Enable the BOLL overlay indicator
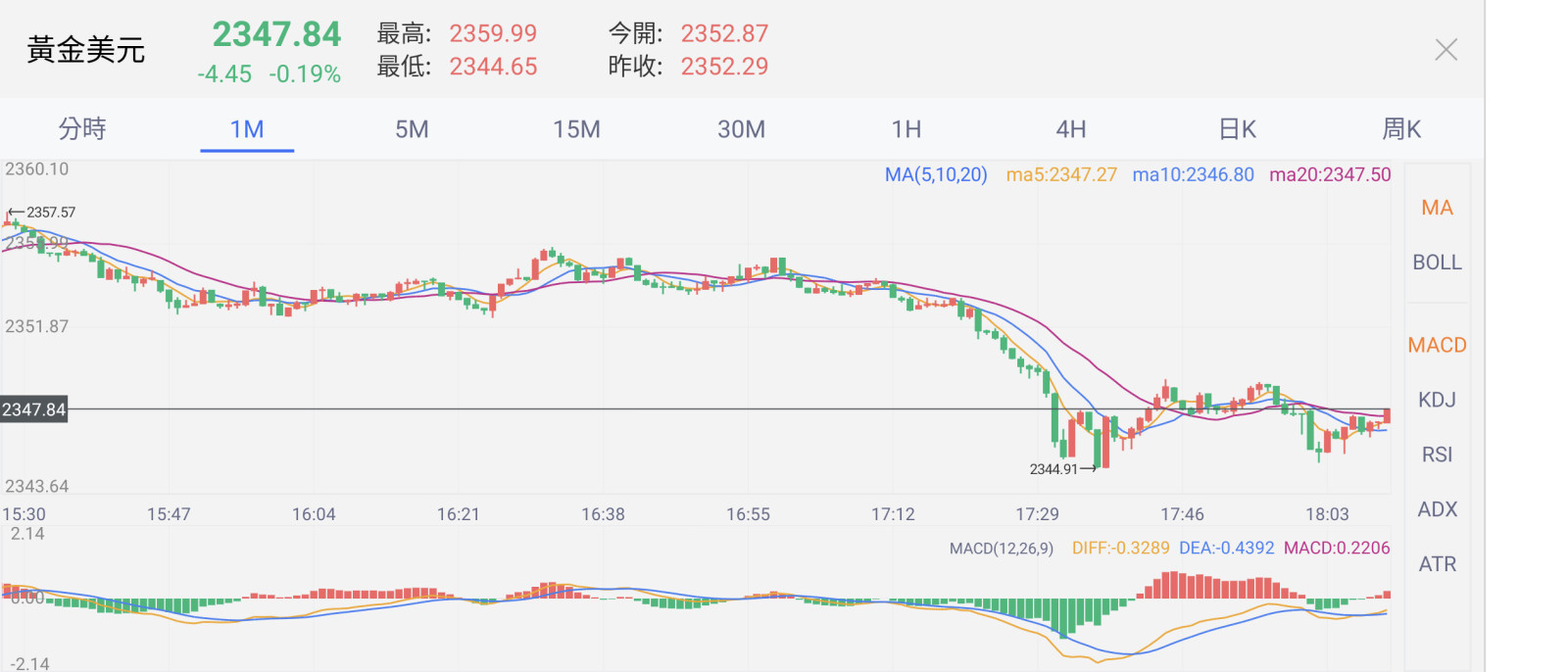Image resolution: width=1568 pixels, height=672 pixels. [x=1437, y=263]
